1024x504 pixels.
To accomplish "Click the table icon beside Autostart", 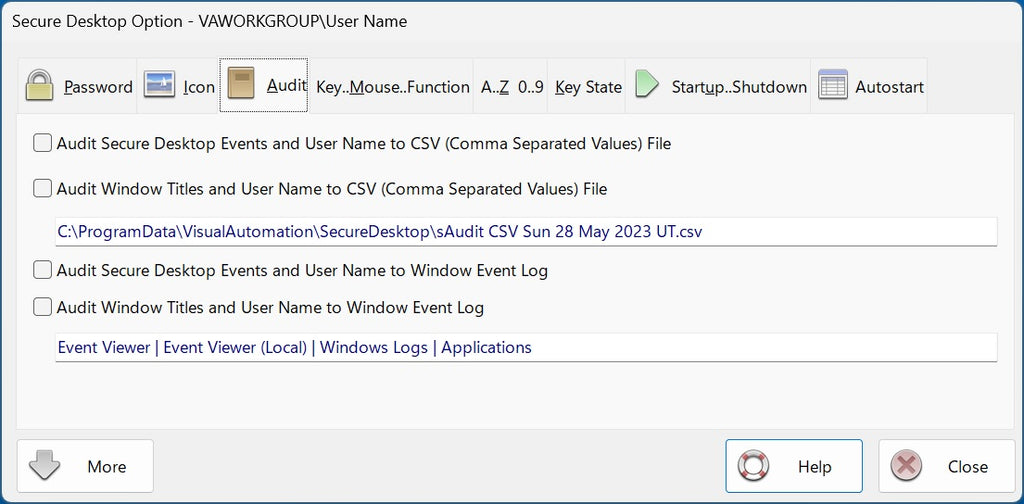I will click(x=832, y=86).
